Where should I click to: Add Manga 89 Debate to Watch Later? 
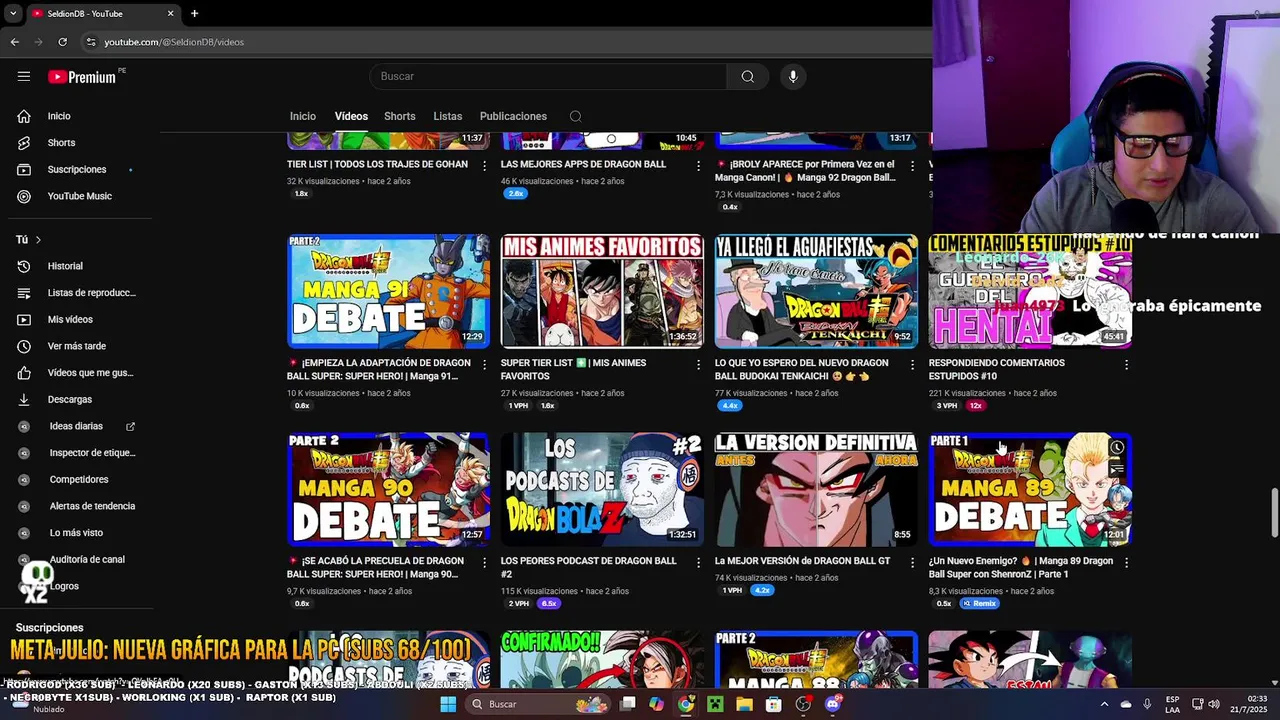tap(1117, 448)
